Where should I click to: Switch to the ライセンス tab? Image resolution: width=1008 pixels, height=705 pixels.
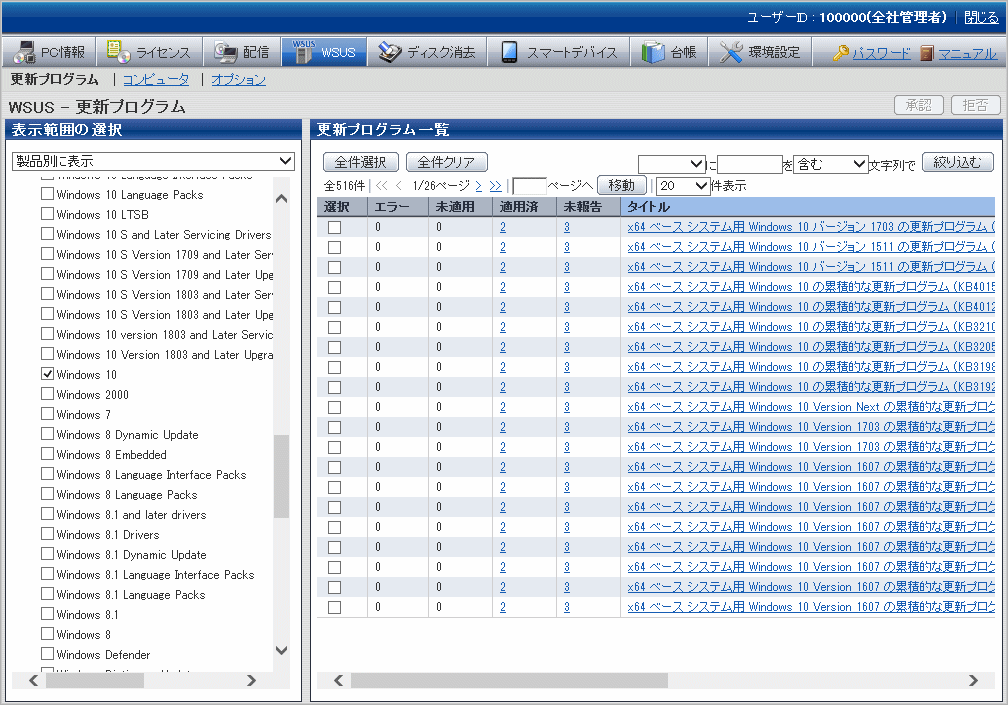pos(150,52)
